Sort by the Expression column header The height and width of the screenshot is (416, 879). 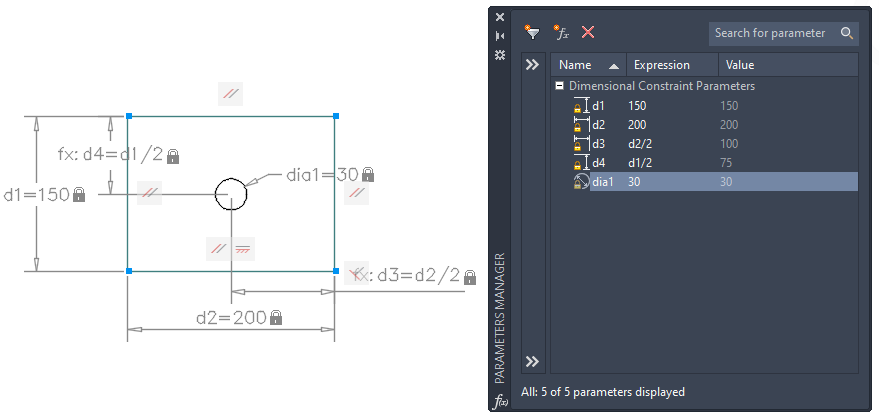[672, 65]
